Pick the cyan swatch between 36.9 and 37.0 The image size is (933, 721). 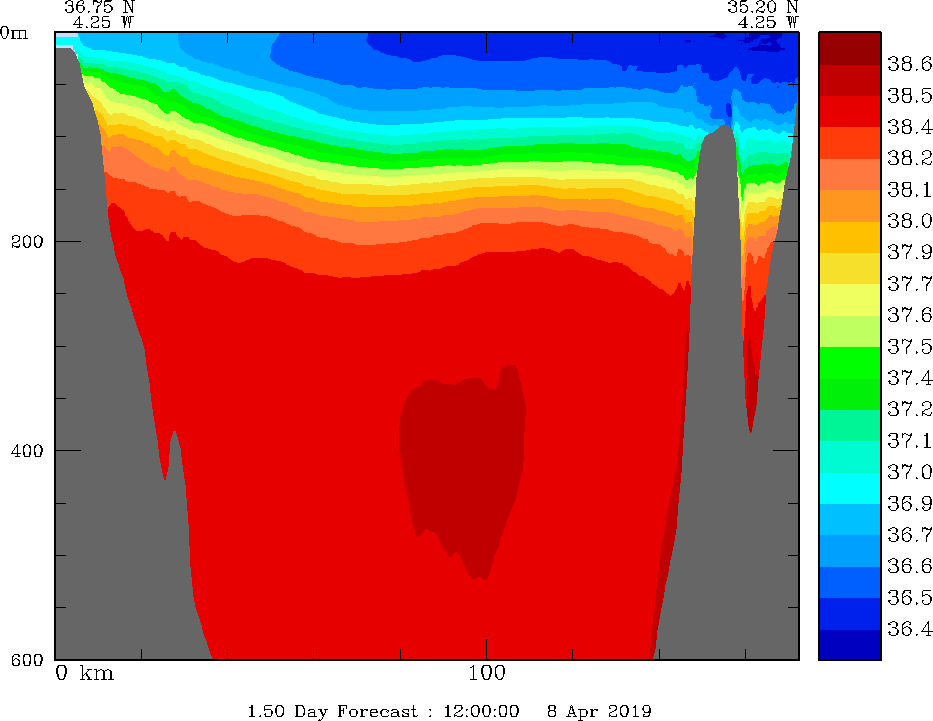(849, 487)
